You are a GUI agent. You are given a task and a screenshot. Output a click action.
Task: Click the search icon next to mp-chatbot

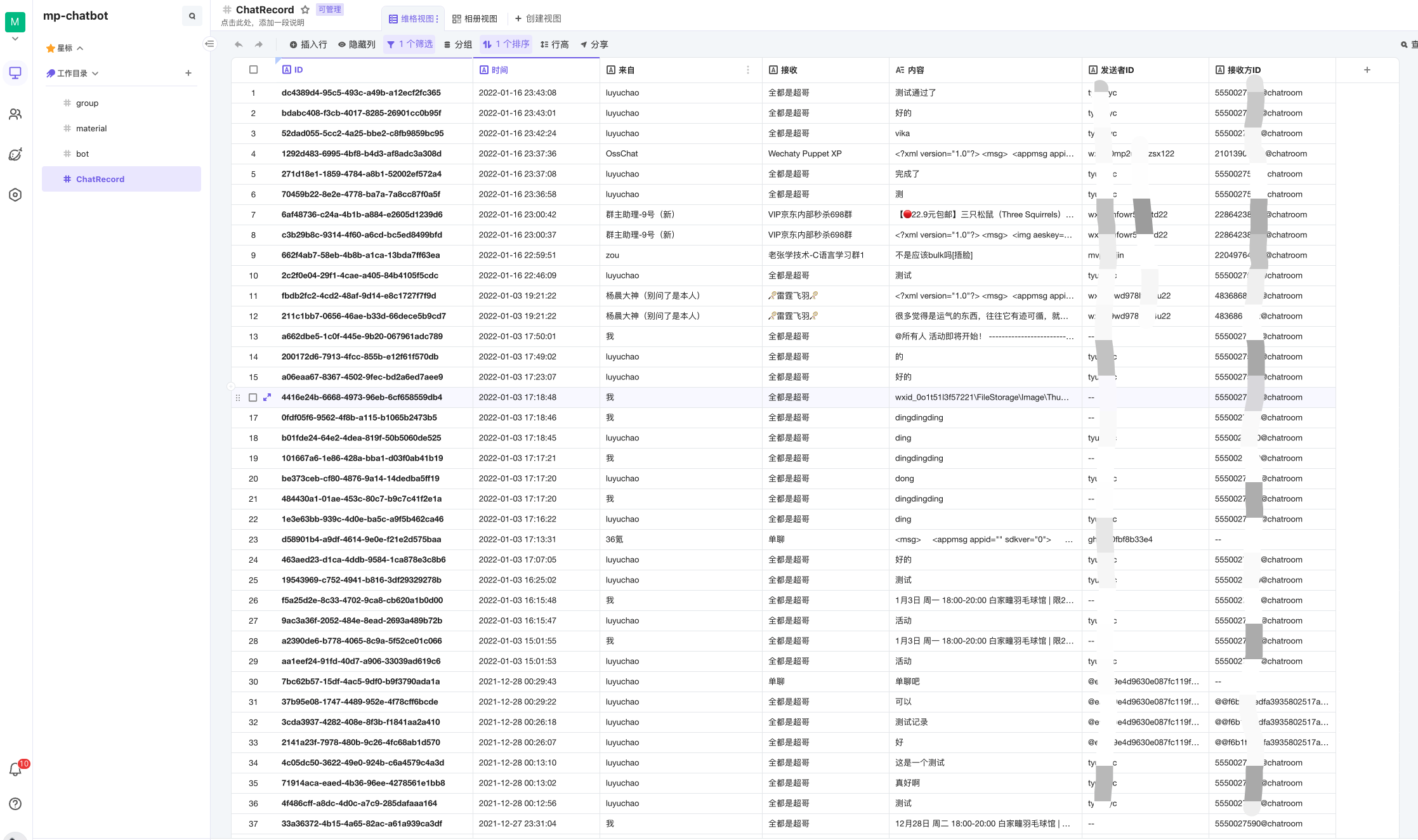click(192, 16)
